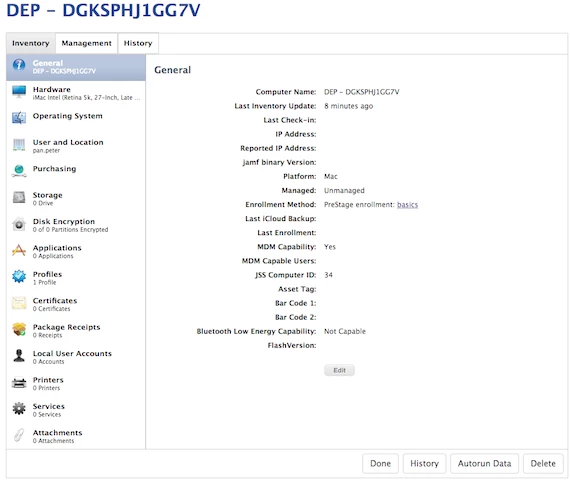Follow the basics PreStage enrollment link
Viewport: 570px width, 480px height.
pos(407,205)
